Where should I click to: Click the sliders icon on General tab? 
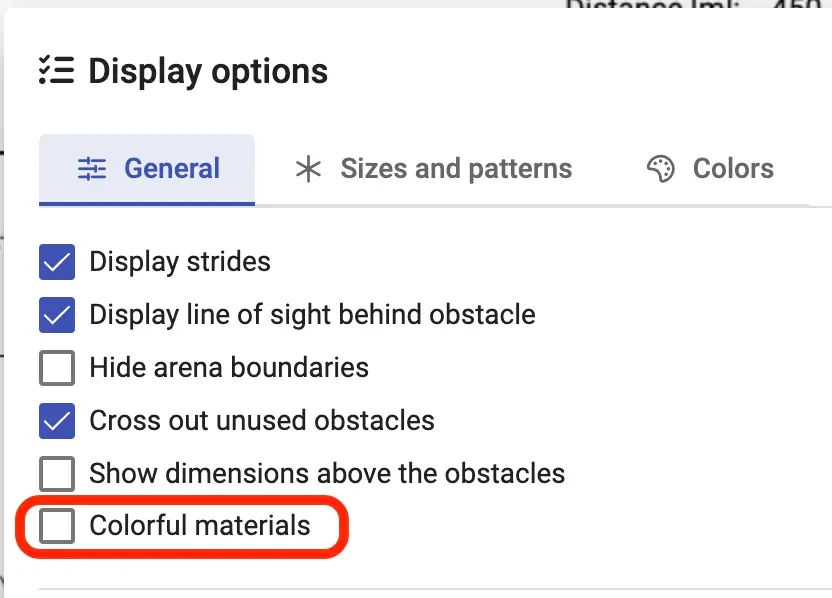coord(92,169)
